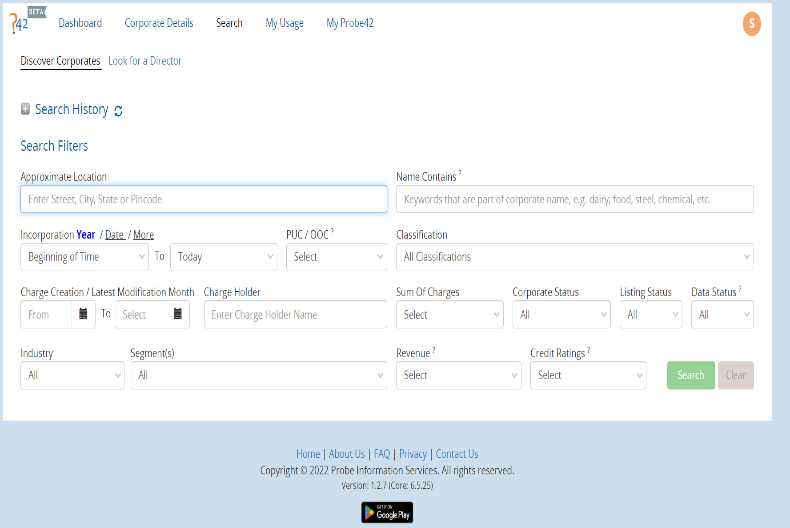Open calendar icon for From month

(83, 314)
